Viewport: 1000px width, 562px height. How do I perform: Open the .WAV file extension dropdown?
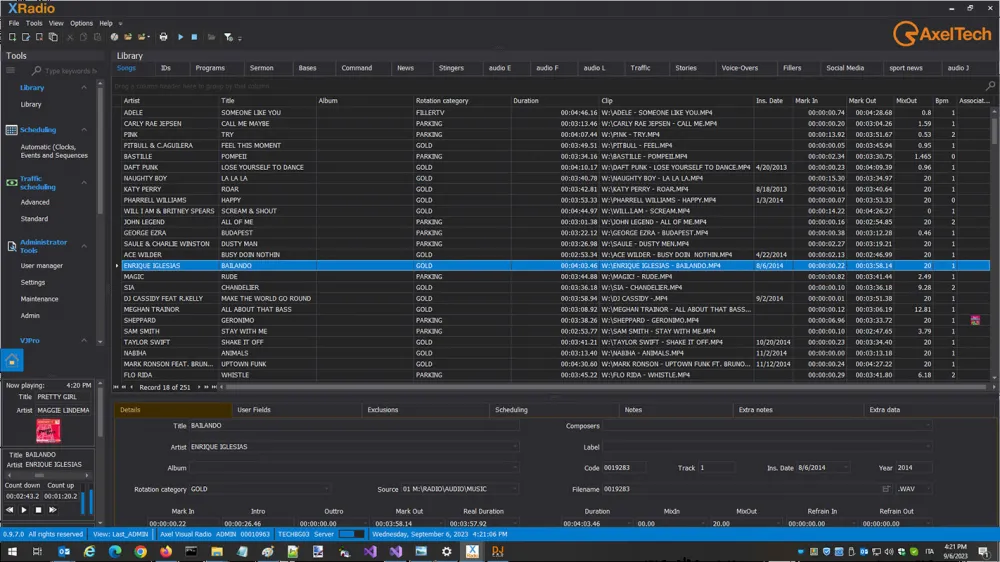click(x=927, y=489)
